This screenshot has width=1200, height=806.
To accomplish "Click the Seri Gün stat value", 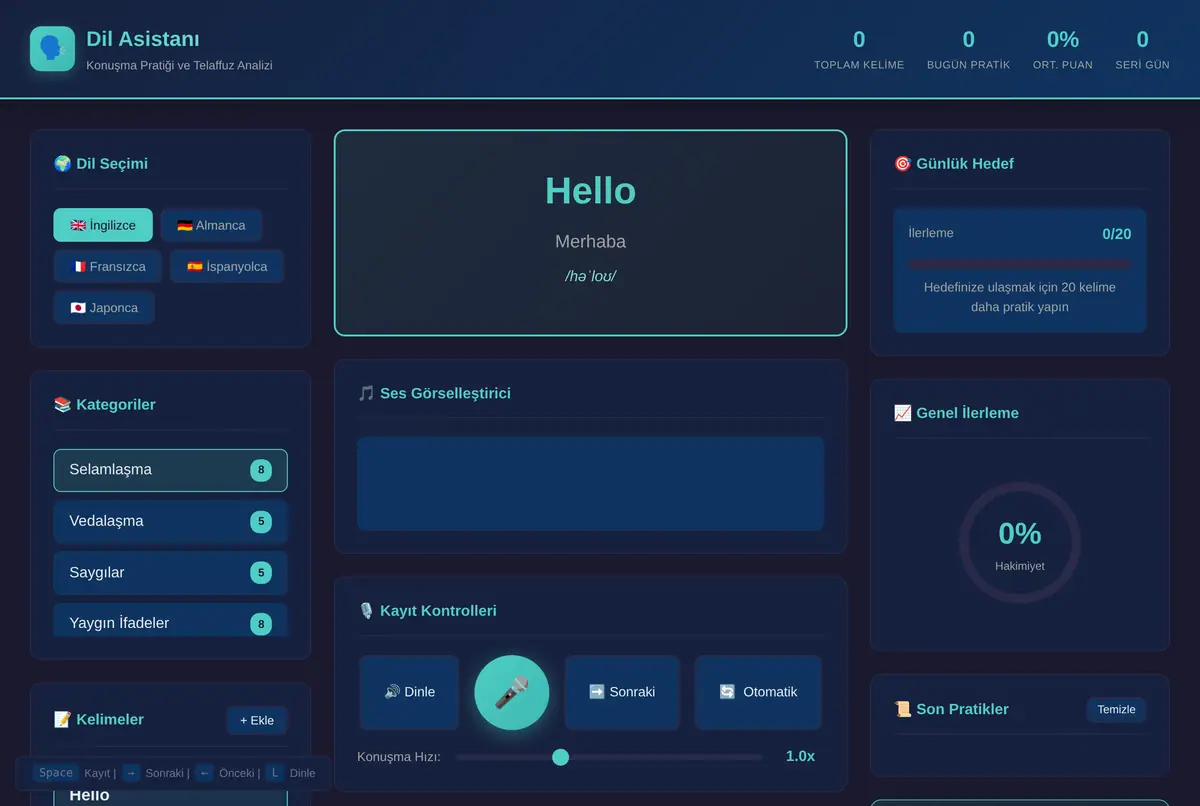I will pos(1143,40).
